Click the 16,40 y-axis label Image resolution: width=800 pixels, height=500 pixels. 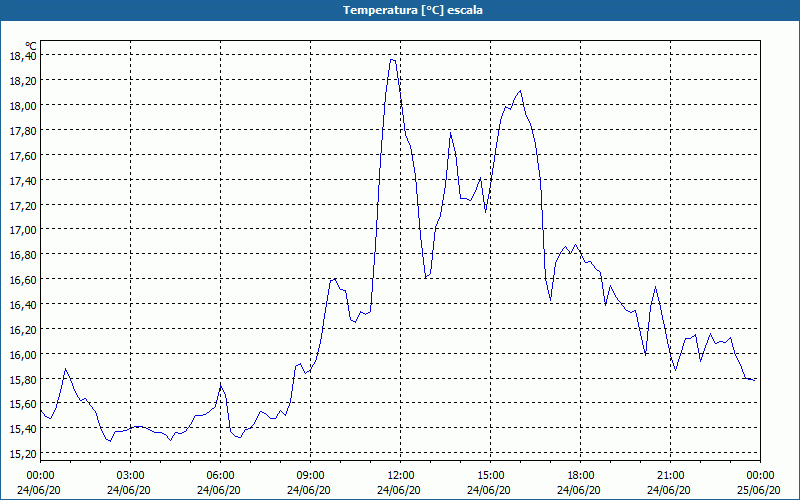[x=23, y=305]
